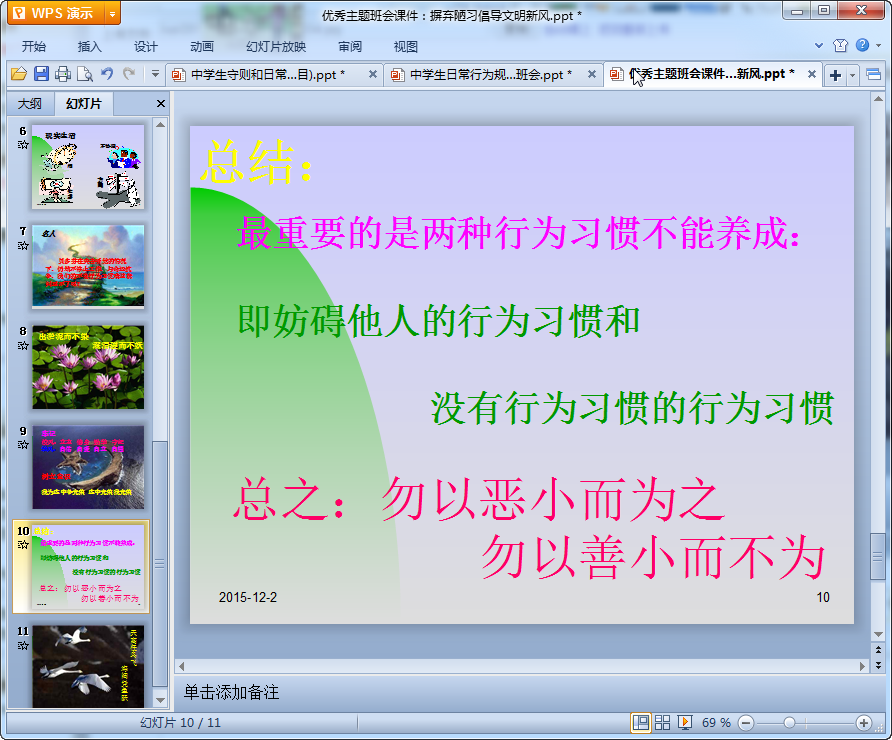
Task: Open the 审阅 ribbon tab
Action: coord(350,47)
